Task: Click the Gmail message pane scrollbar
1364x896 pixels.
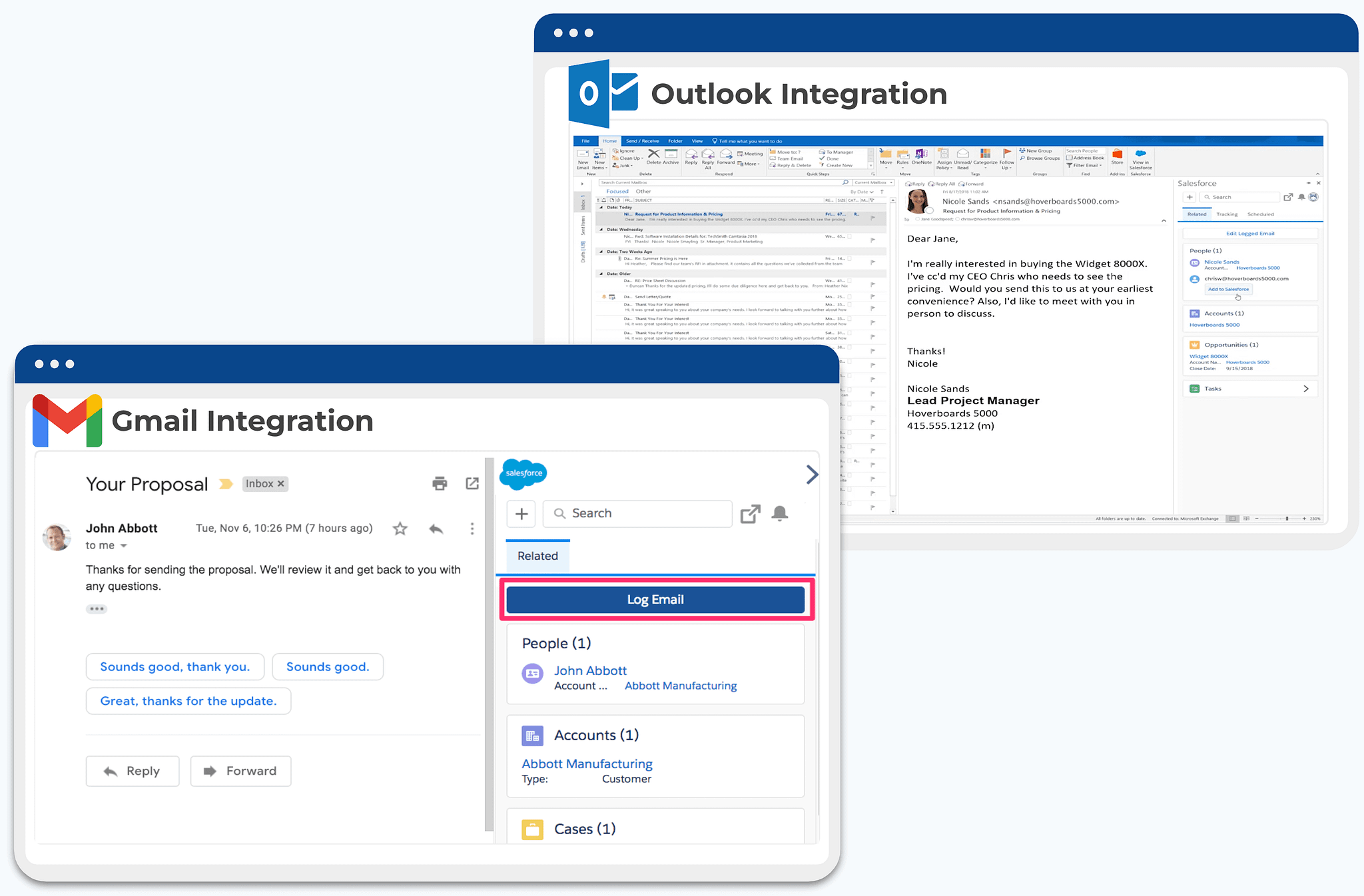Action: pyautogui.click(x=490, y=644)
